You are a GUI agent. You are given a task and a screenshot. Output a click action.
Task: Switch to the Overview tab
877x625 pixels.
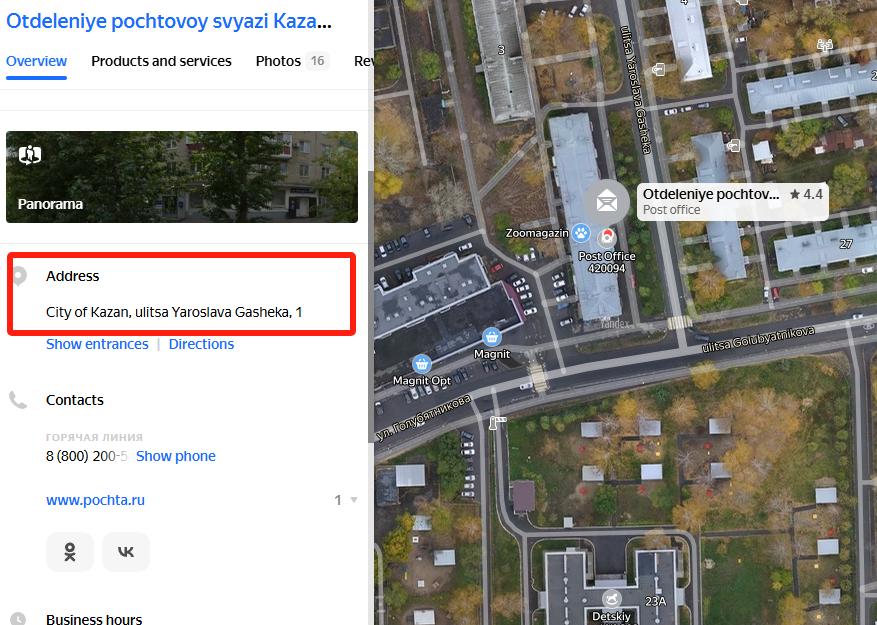36,61
